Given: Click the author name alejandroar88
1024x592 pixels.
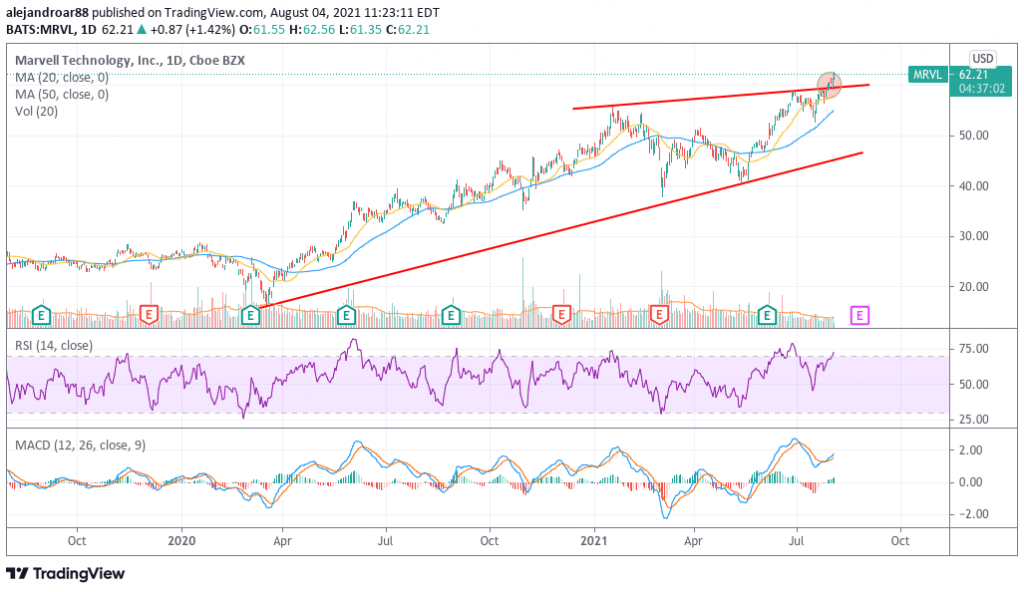Looking at the screenshot, I should coord(47,12).
